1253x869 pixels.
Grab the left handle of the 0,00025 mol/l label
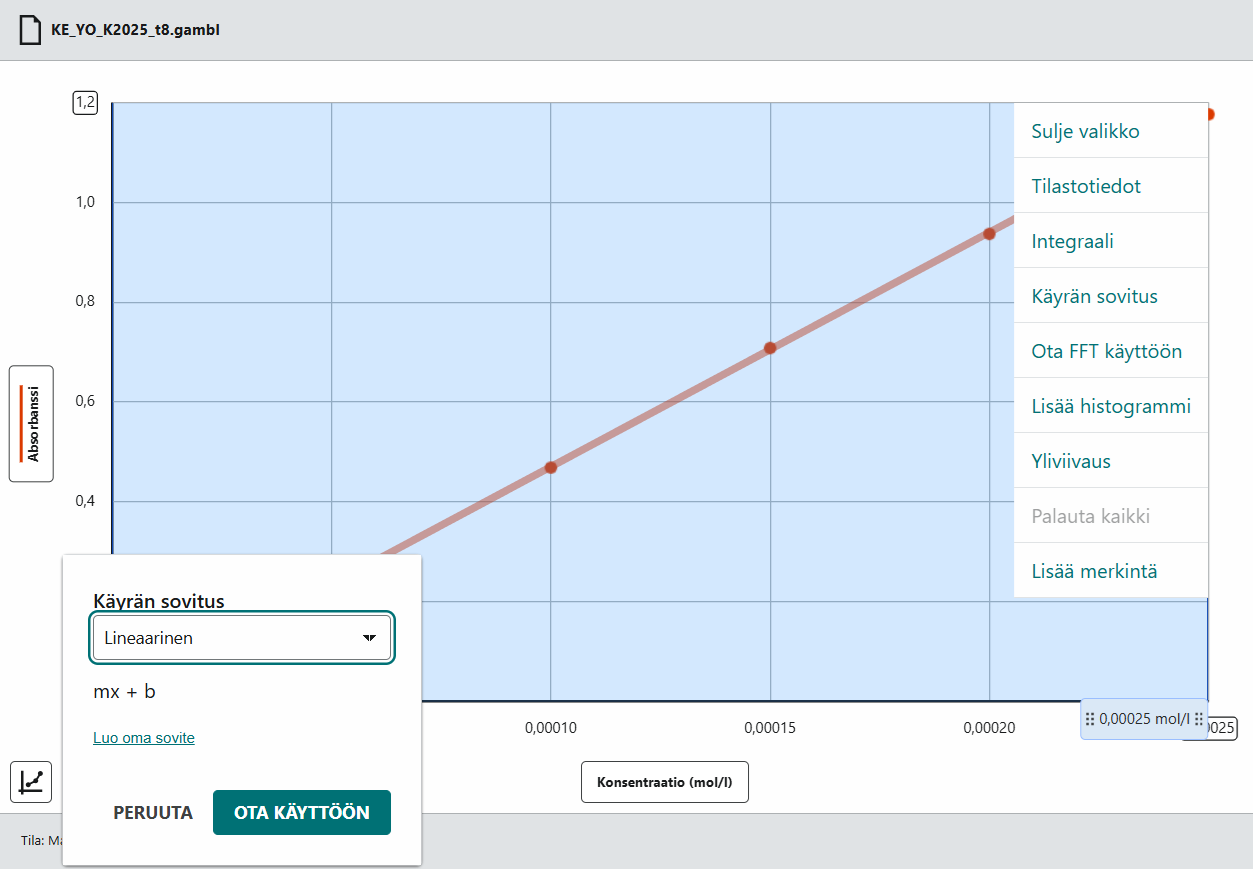point(1090,719)
